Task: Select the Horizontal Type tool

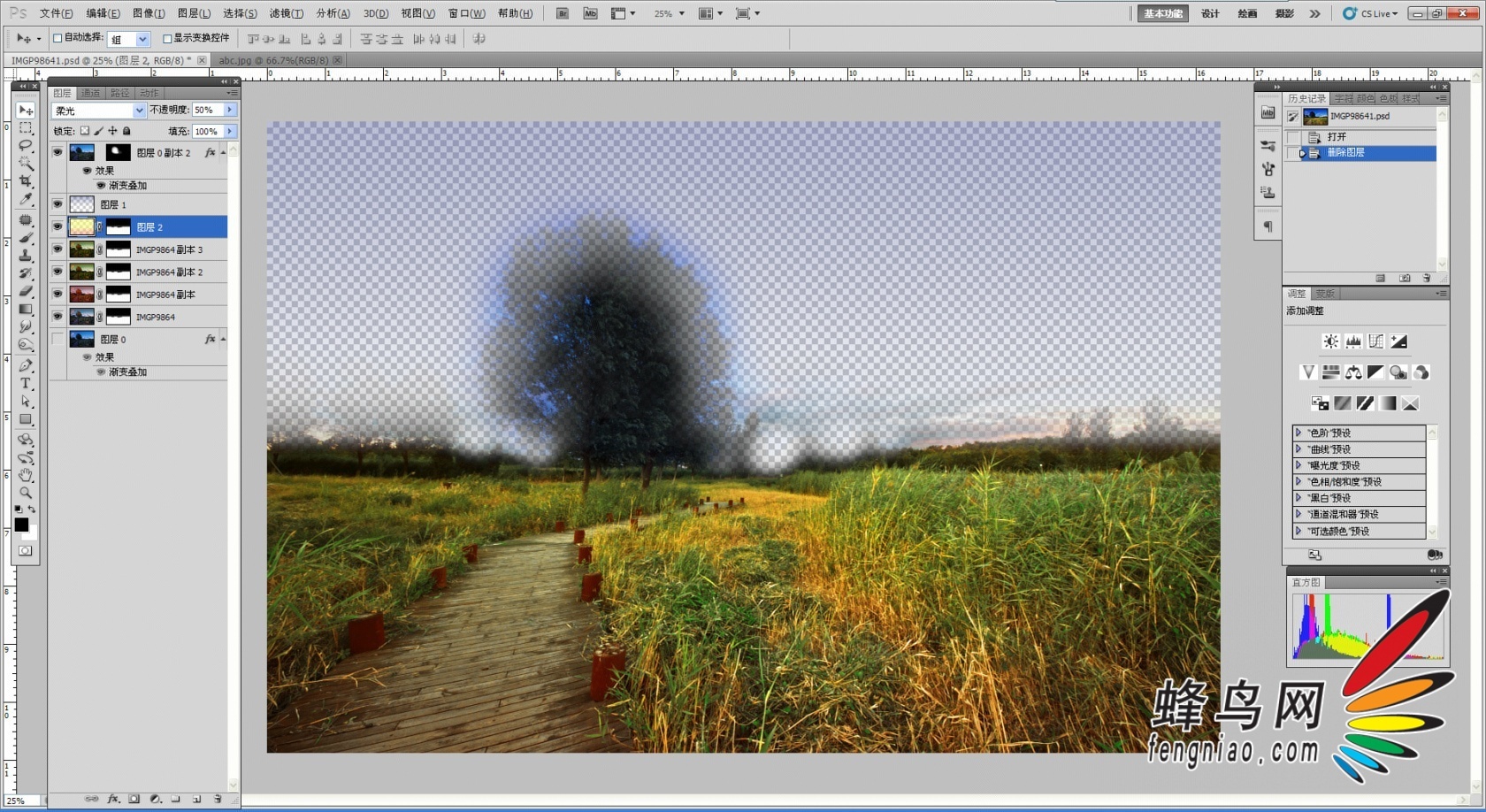Action: click(26, 383)
